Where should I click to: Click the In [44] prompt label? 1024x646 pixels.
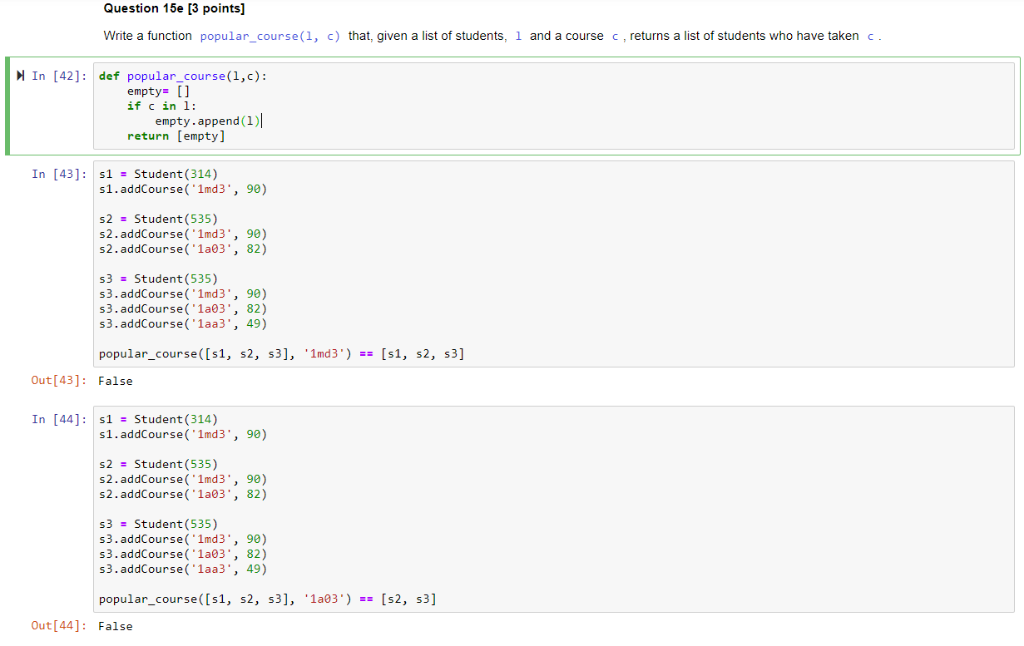point(59,419)
